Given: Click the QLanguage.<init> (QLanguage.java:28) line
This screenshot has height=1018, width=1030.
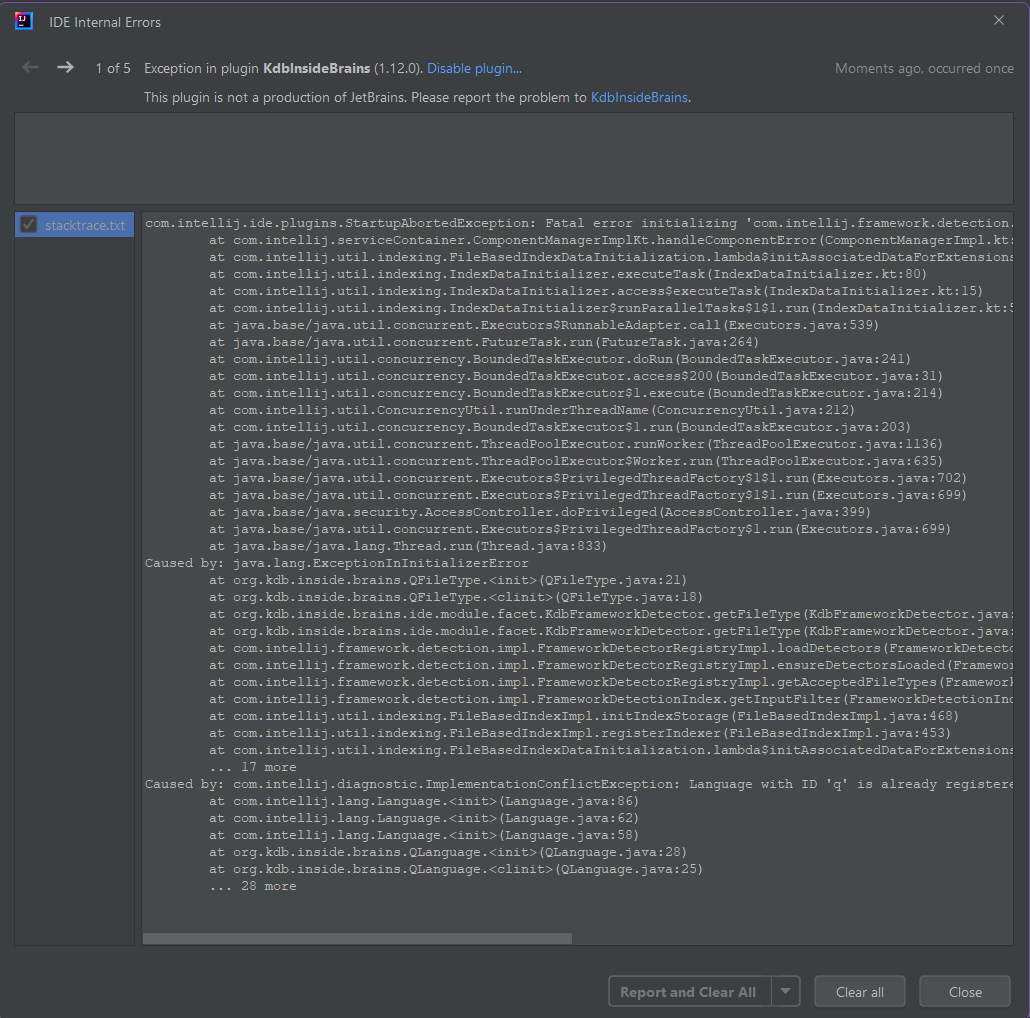Looking at the screenshot, I should [448, 852].
